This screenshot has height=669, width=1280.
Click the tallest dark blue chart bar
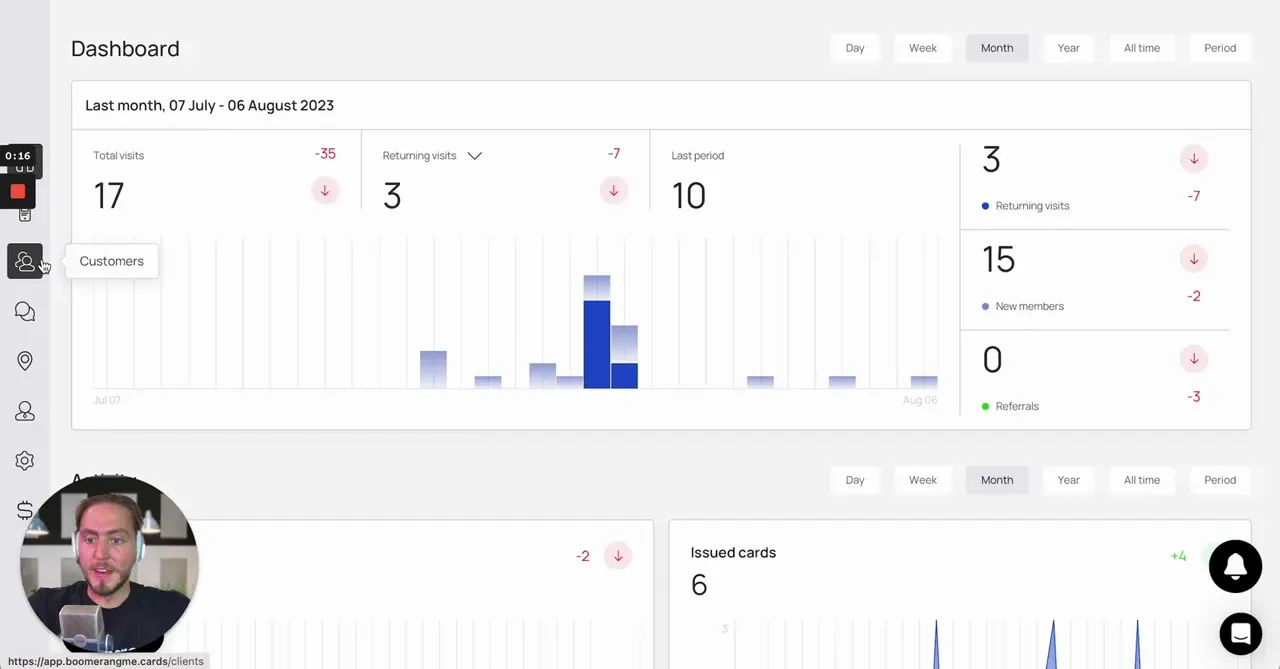597,344
